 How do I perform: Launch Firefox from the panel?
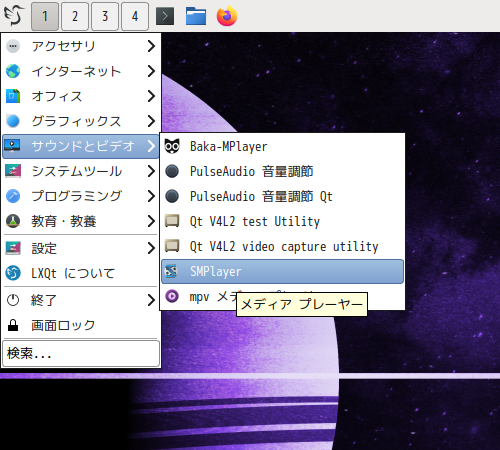tap(227, 16)
